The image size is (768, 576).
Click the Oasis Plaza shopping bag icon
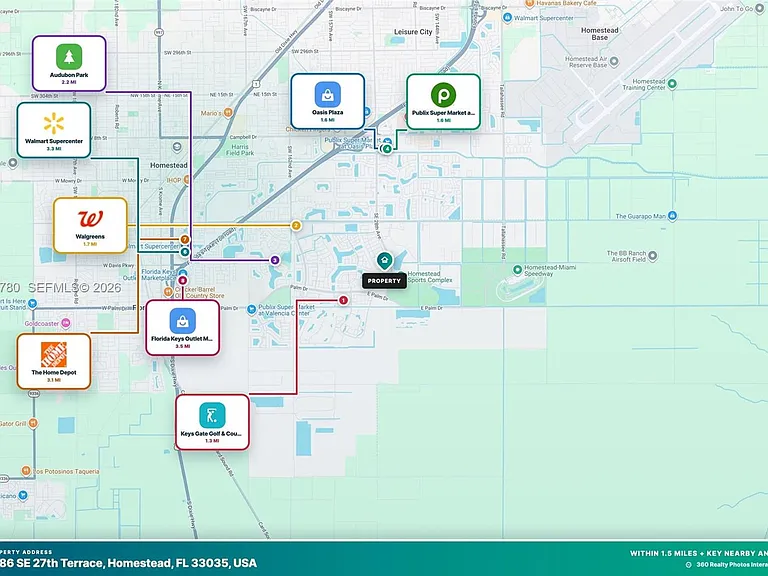point(328,95)
